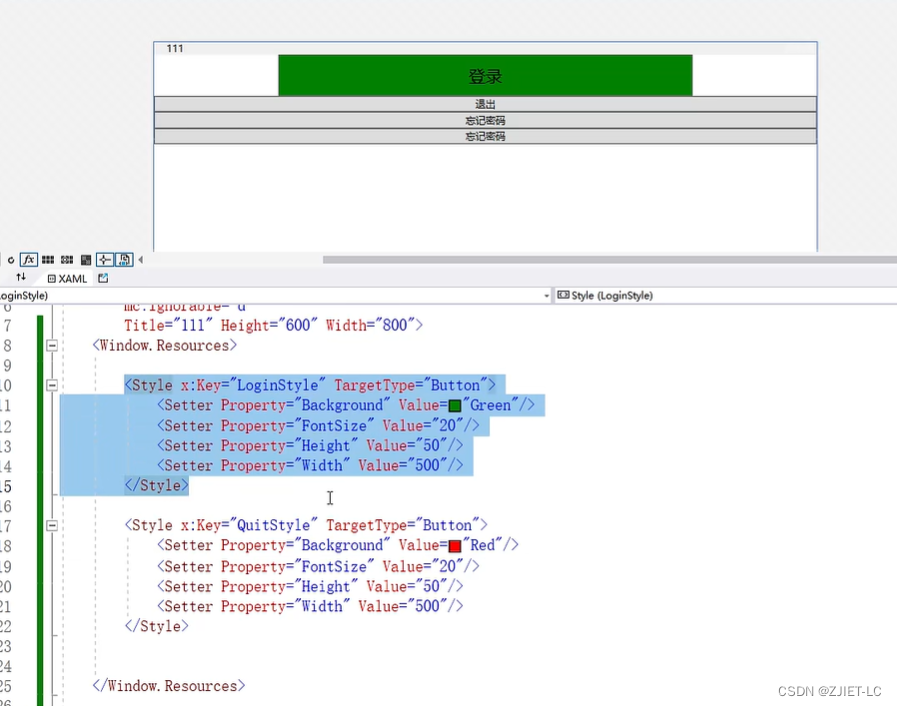
Task: Click the Green color swatch in LoginStyle
Action: (x=455, y=405)
